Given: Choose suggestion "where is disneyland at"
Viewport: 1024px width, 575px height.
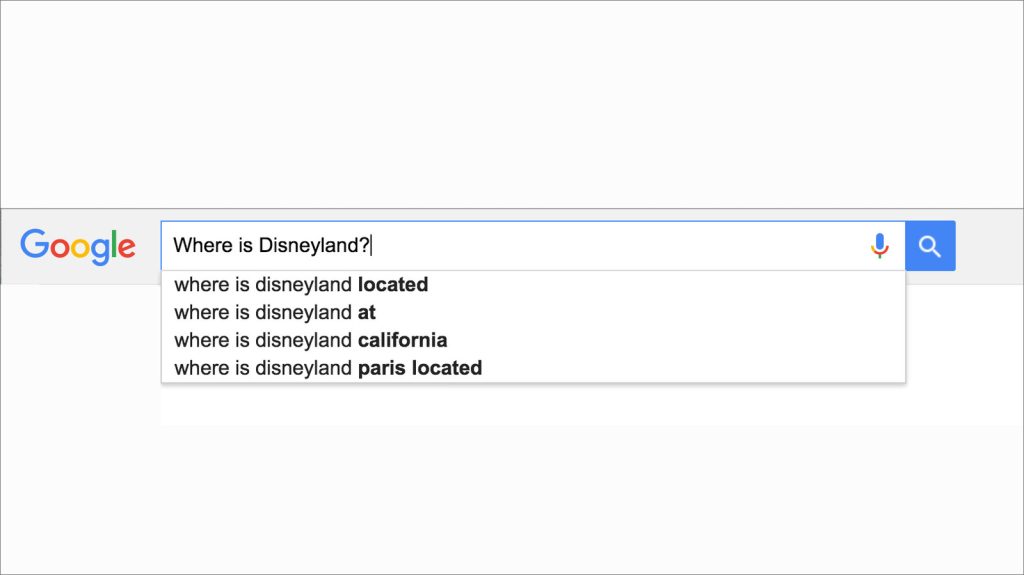Looking at the screenshot, I should [274, 313].
